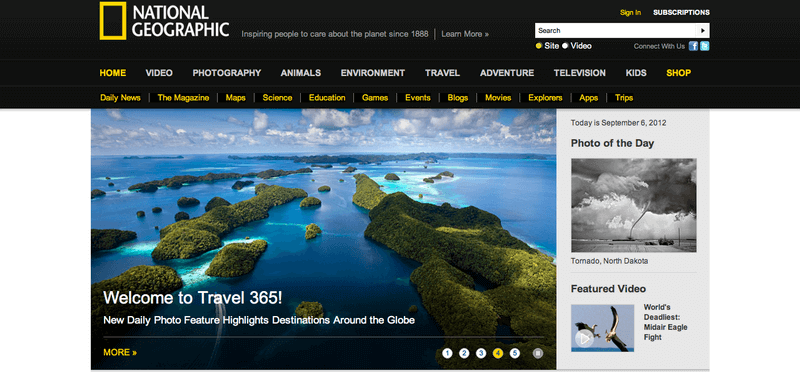Open the Animals section

[301, 73]
